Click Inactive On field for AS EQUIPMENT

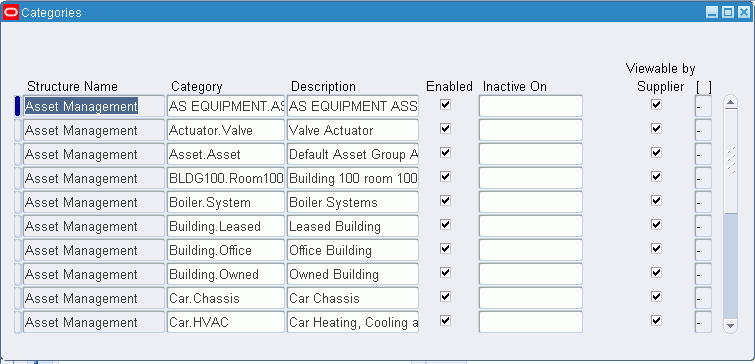point(531,106)
